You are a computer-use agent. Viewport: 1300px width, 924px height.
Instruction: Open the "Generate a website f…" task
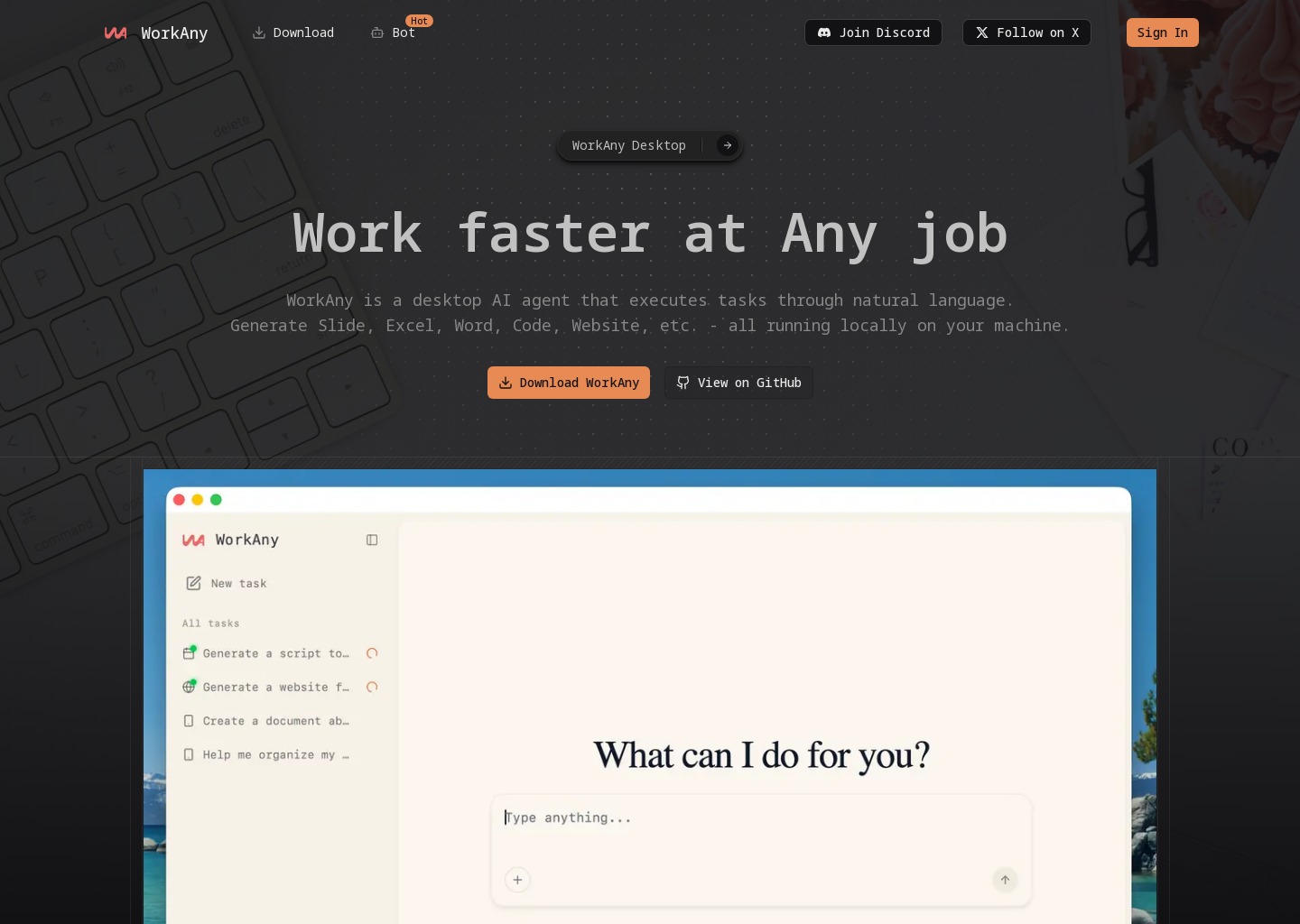[280, 687]
